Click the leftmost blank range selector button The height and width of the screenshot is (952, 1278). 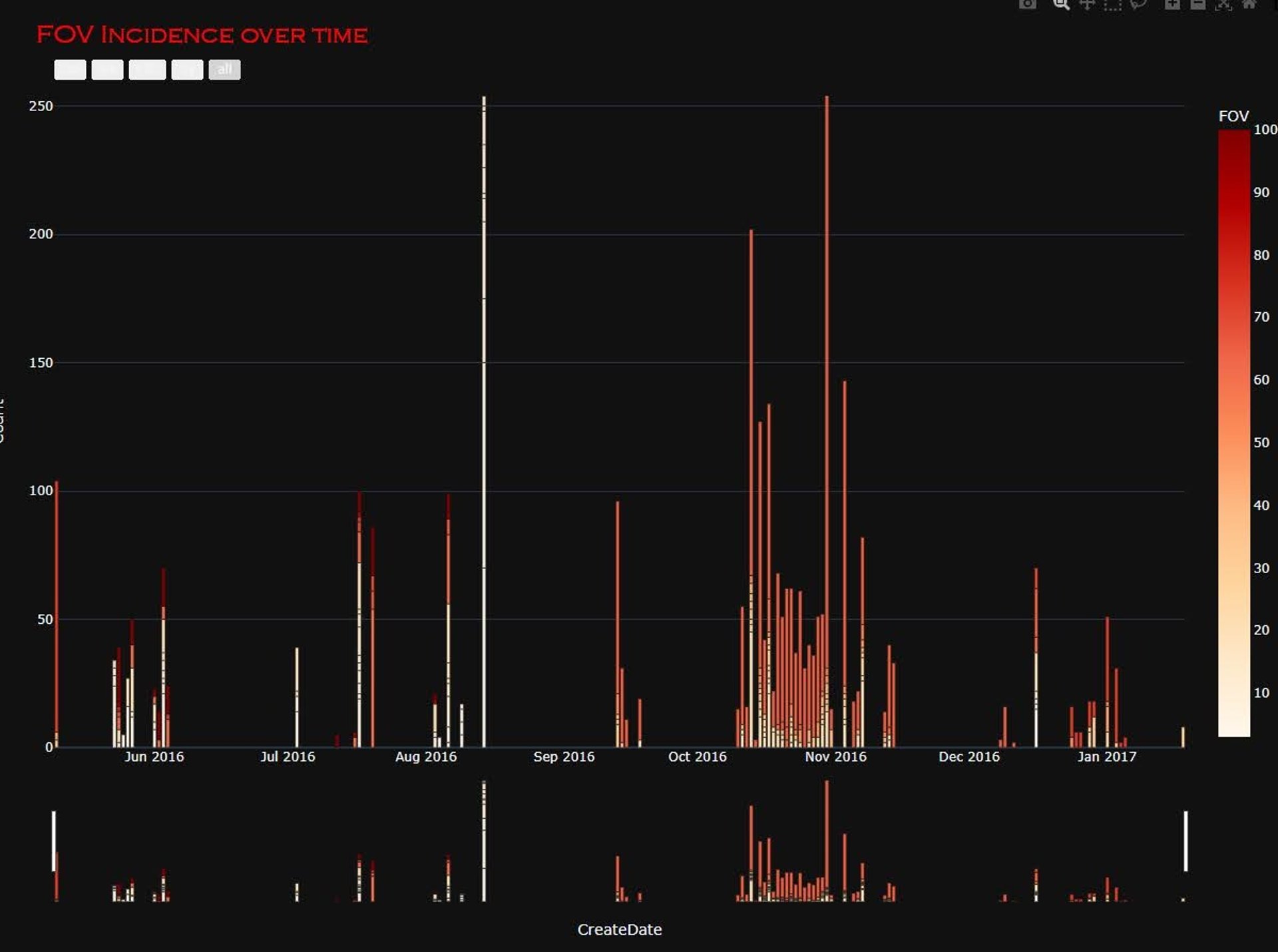(70, 69)
